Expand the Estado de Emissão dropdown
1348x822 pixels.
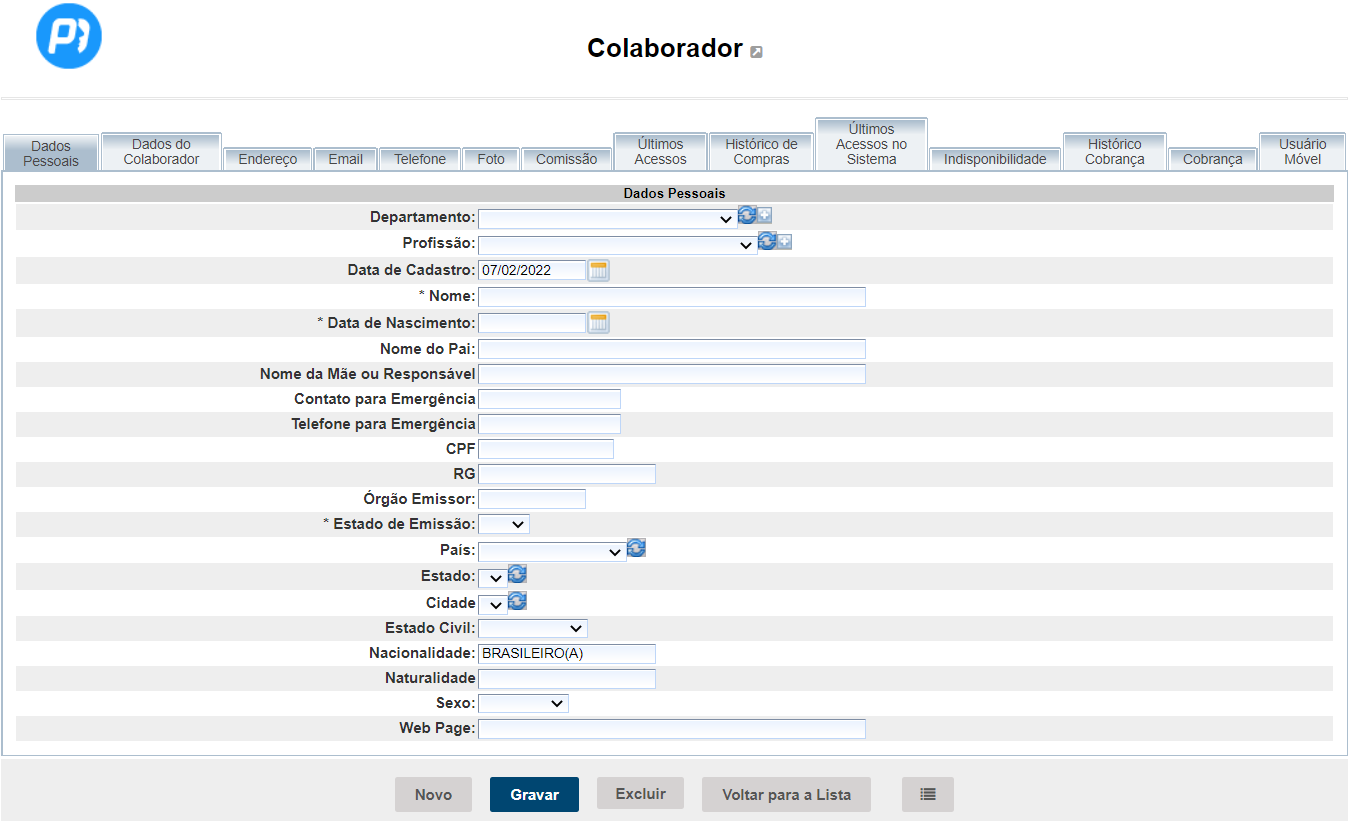coord(504,524)
